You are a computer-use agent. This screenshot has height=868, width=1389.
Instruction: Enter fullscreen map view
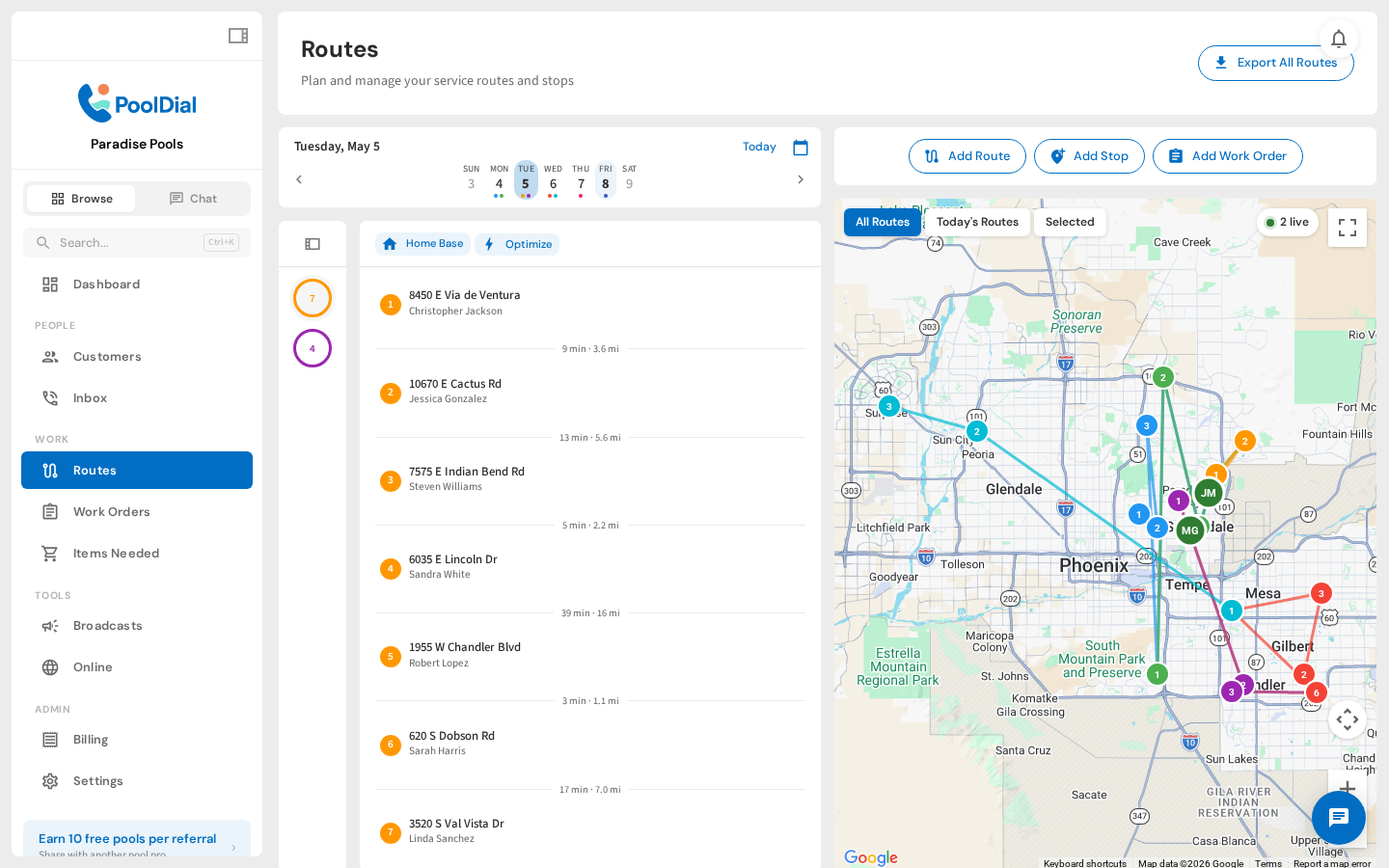click(1348, 228)
